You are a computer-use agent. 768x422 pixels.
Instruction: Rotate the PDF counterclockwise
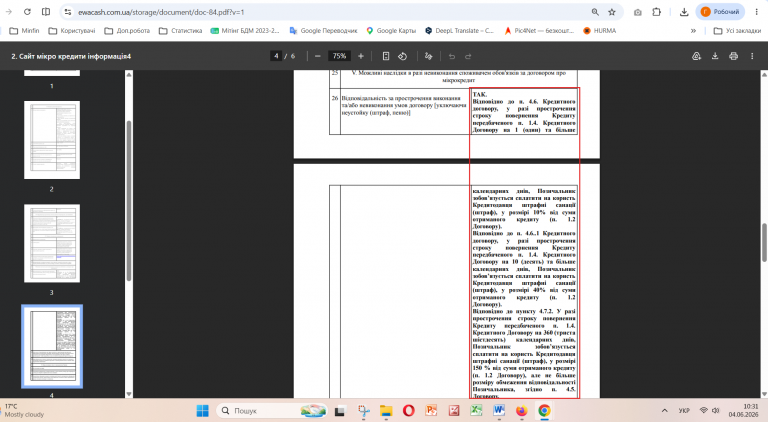tap(403, 56)
